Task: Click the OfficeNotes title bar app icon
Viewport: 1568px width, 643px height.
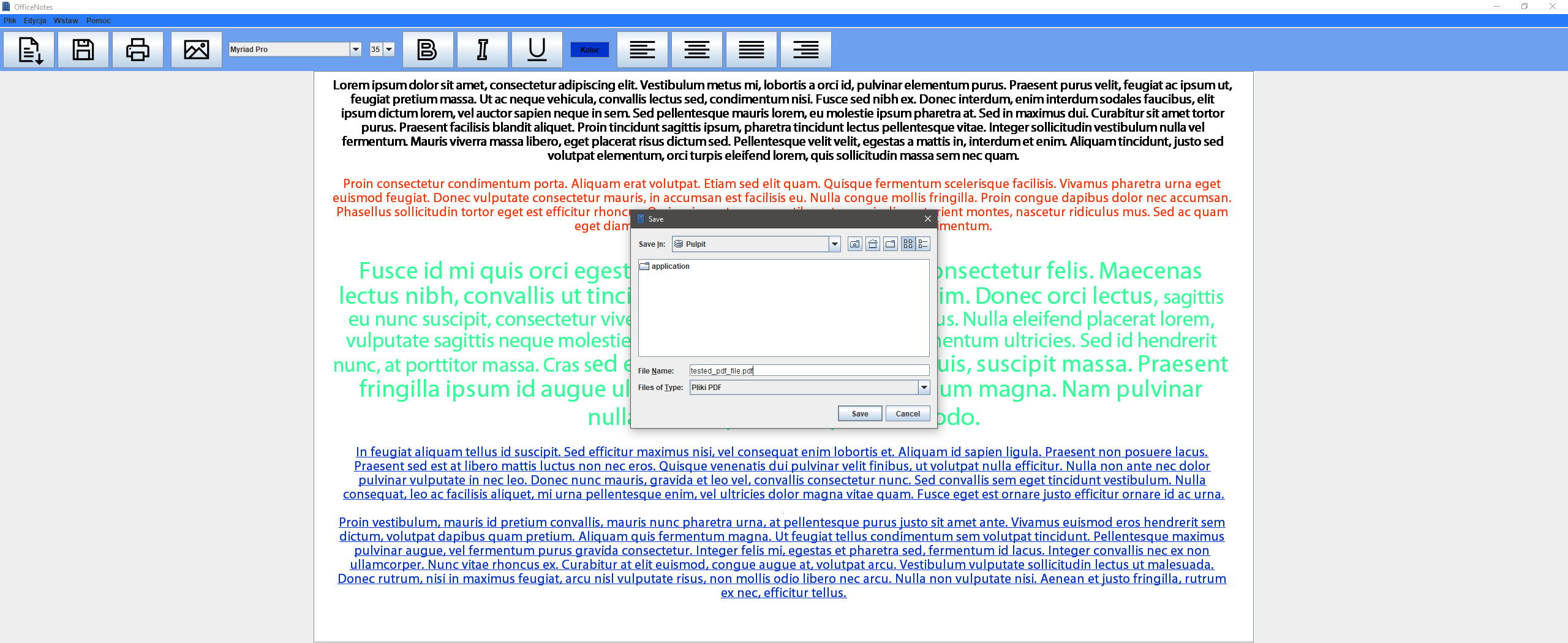Action: 6,7
